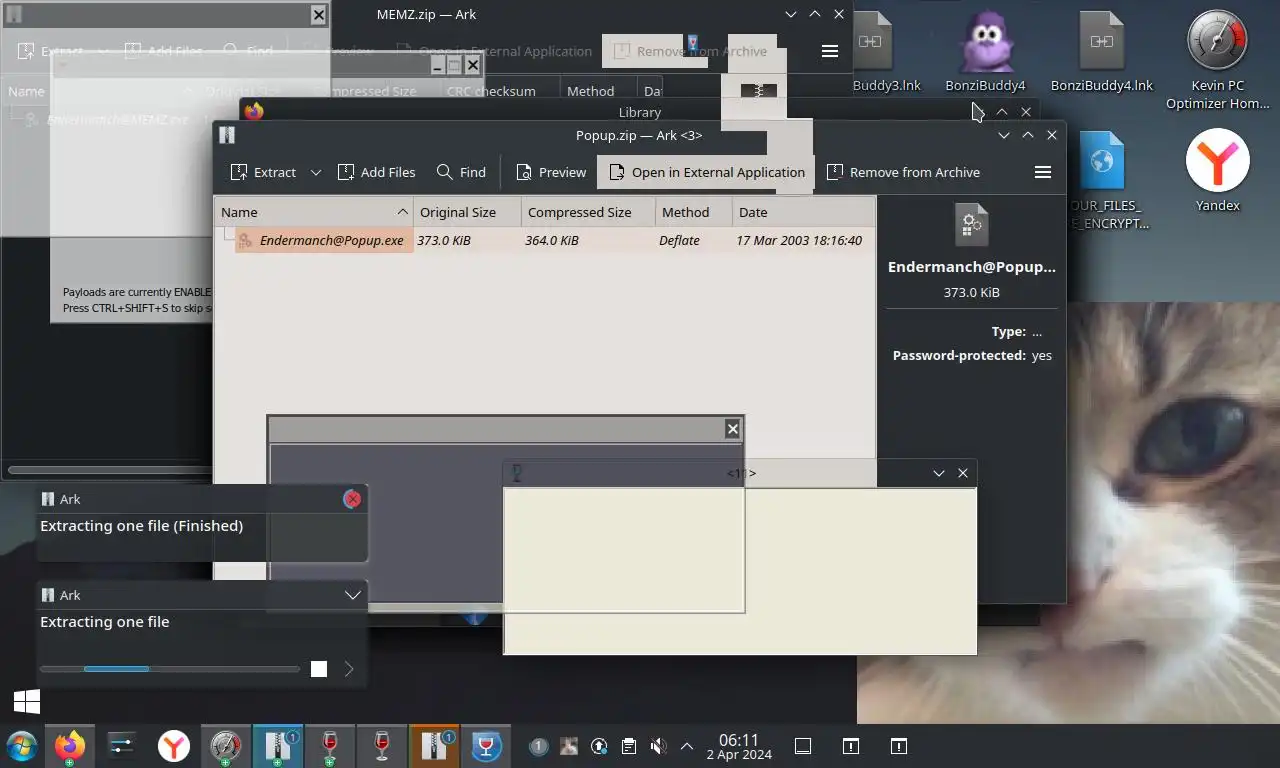Click Remove from Archive in MEMZ.zip window
The image size is (1280, 768).
pyautogui.click(x=690, y=51)
